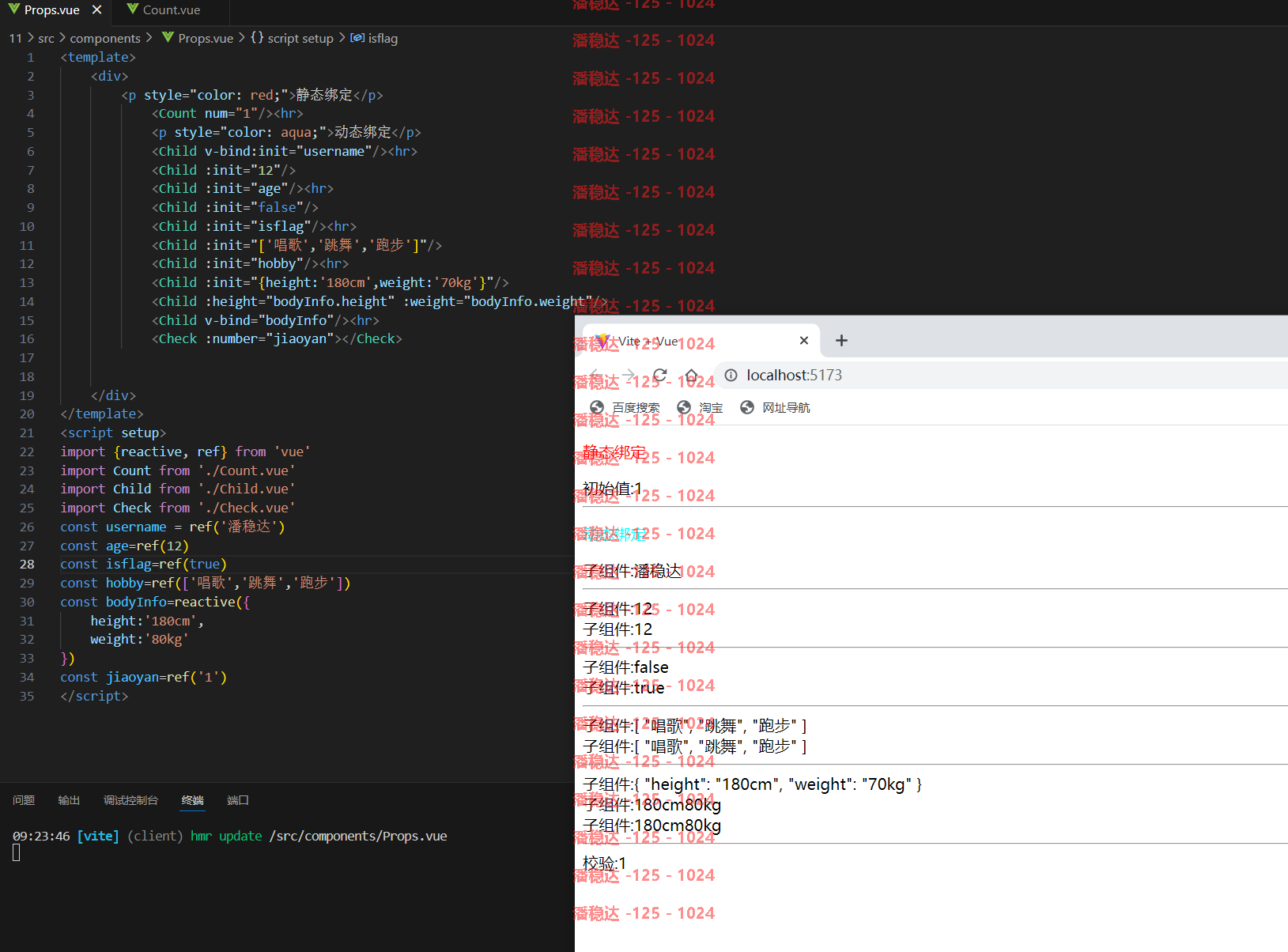Image resolution: width=1288 pixels, height=952 pixels.
Task: Click the braces icon before script setup
Action: pos(257,37)
